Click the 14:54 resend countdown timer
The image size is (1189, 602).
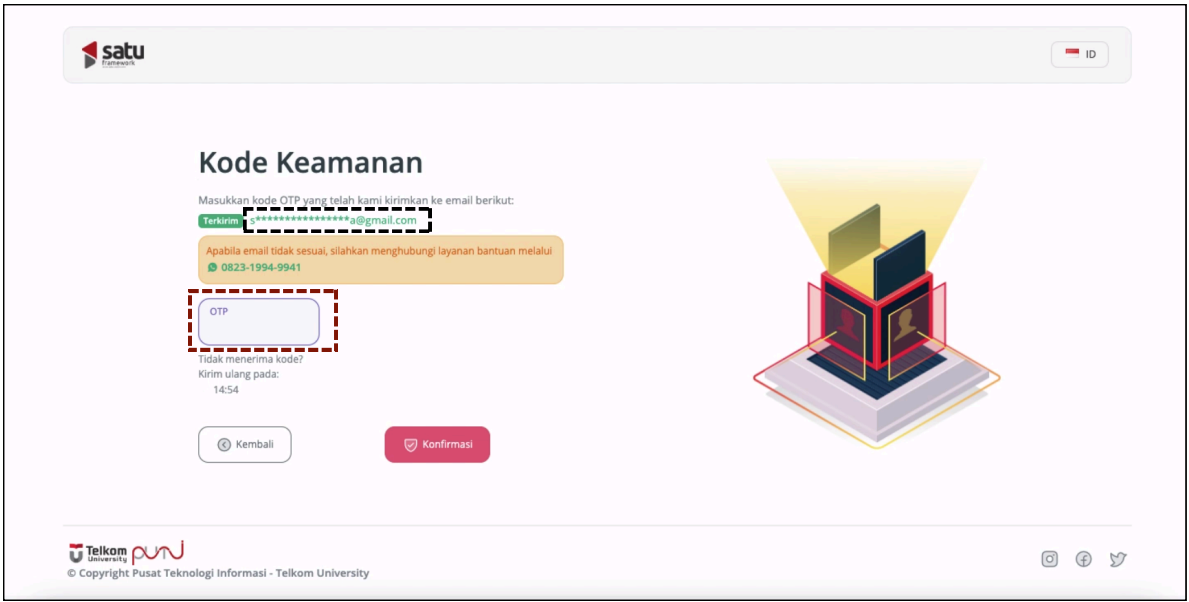pos(225,390)
